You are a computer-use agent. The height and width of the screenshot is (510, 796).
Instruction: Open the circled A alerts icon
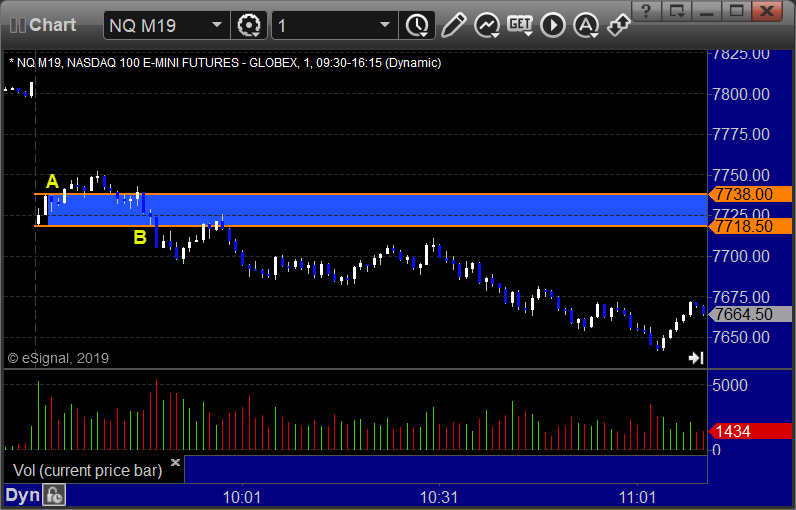(586, 25)
